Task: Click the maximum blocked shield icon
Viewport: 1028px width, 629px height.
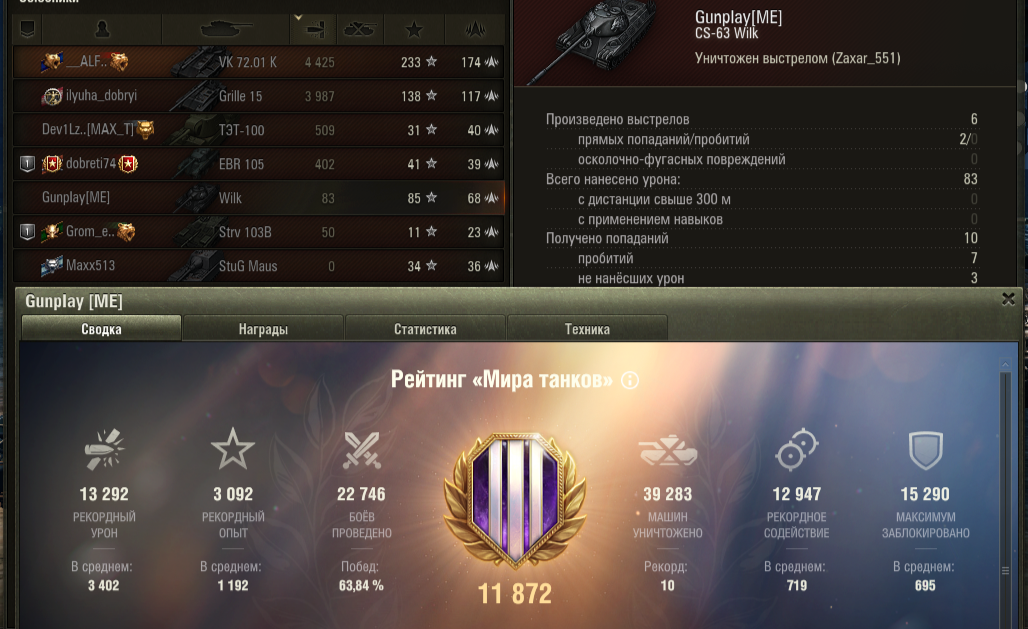Action: pyautogui.click(x=925, y=450)
